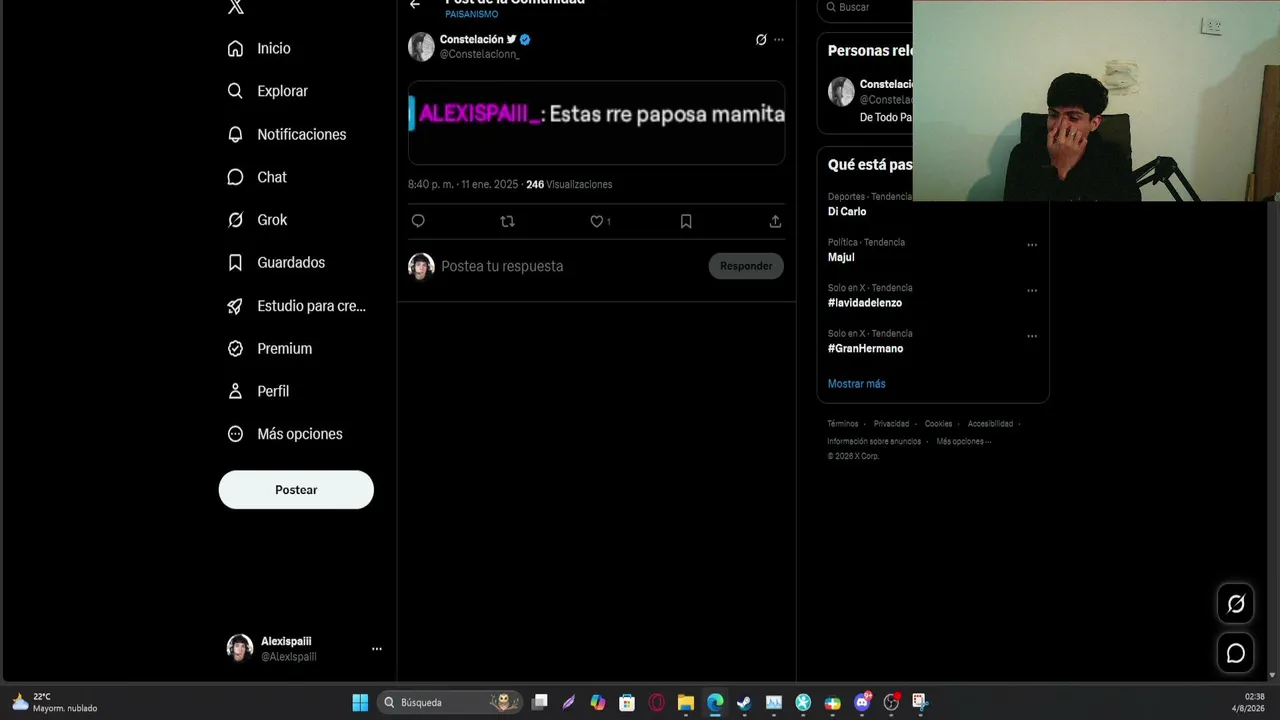Open the weather widget showing 22°C
This screenshot has height=720, width=1280.
tap(55, 702)
